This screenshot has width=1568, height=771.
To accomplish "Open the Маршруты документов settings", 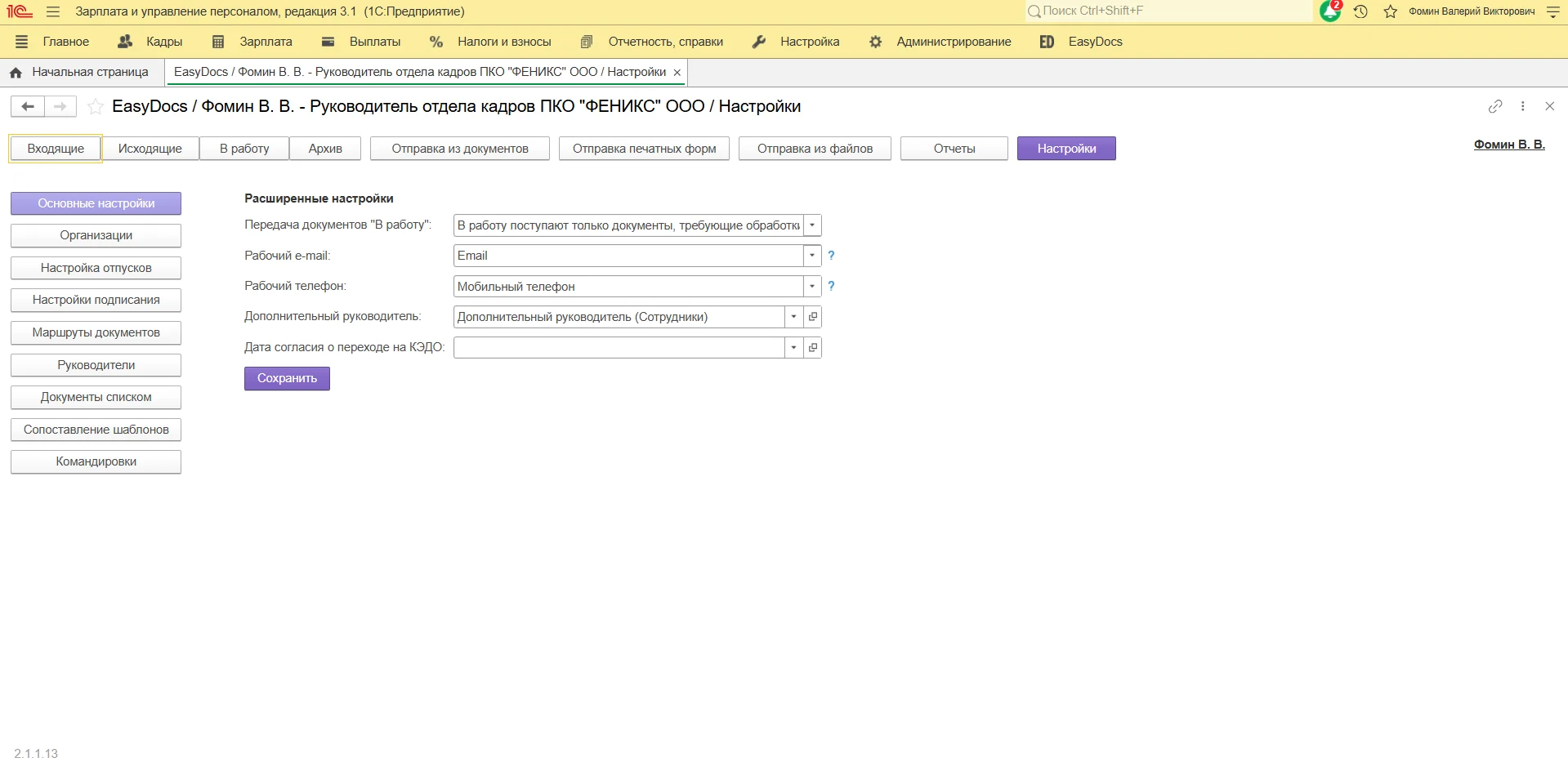I will [x=96, y=332].
